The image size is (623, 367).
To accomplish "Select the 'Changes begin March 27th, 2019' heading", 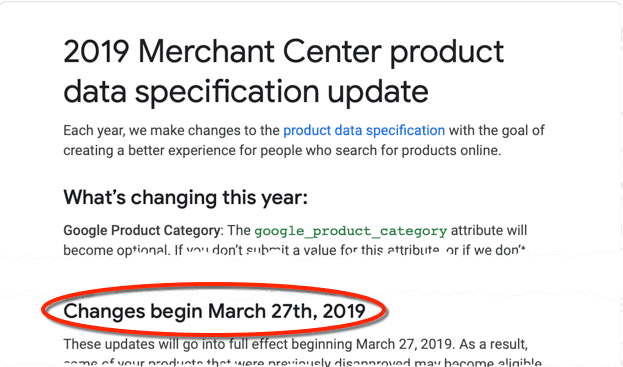I will click(x=214, y=311).
